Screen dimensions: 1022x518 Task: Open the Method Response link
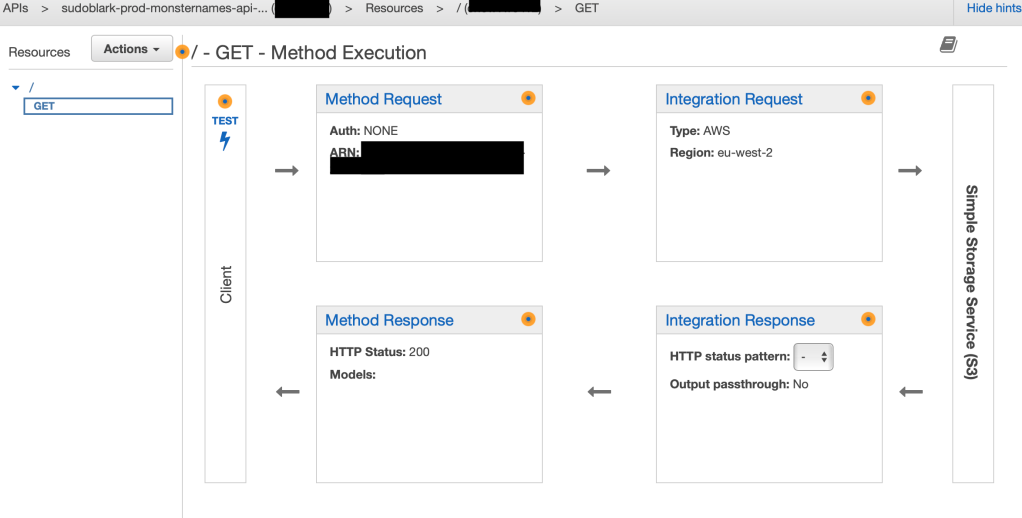click(x=389, y=320)
